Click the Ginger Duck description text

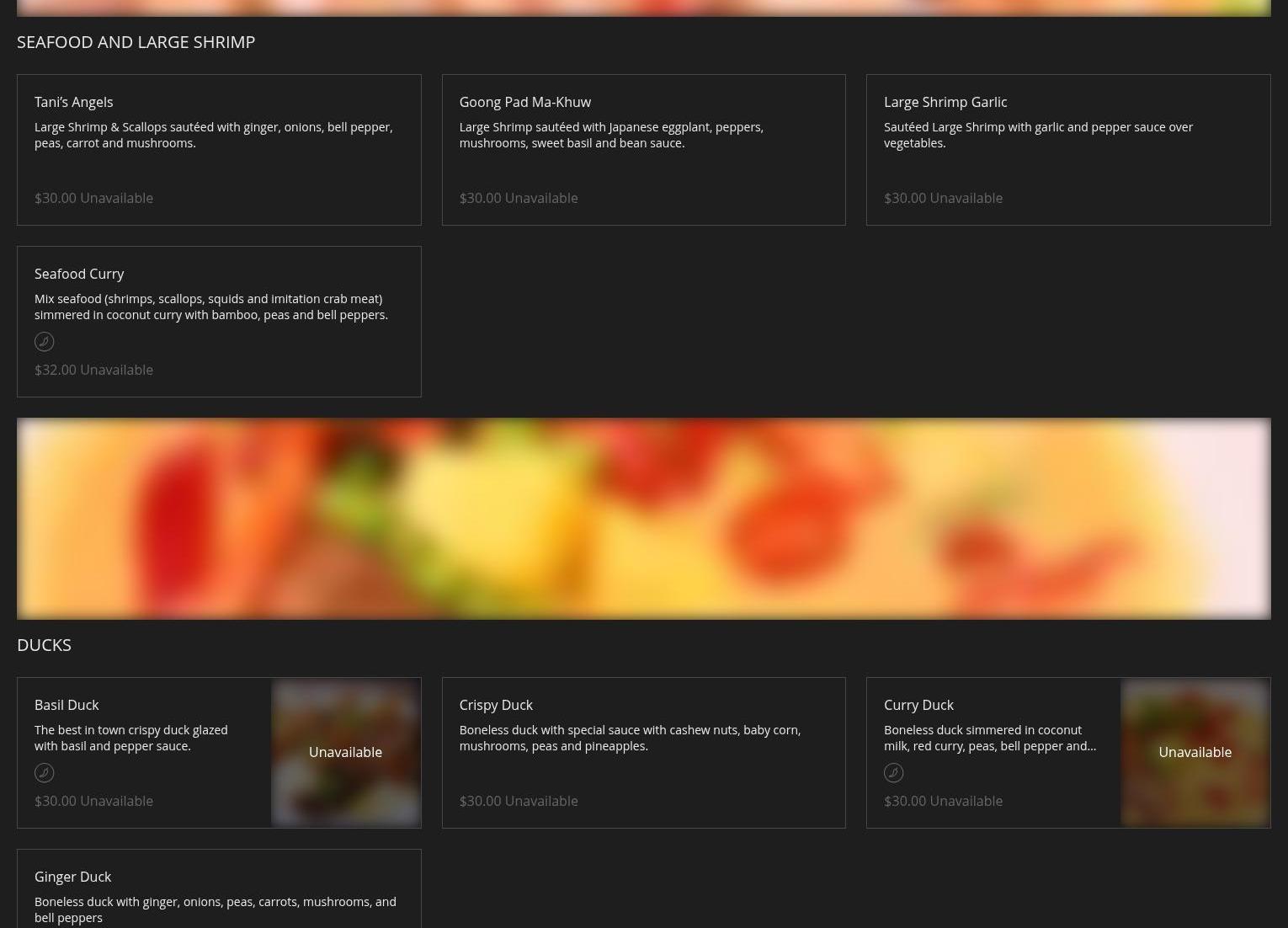point(216,909)
